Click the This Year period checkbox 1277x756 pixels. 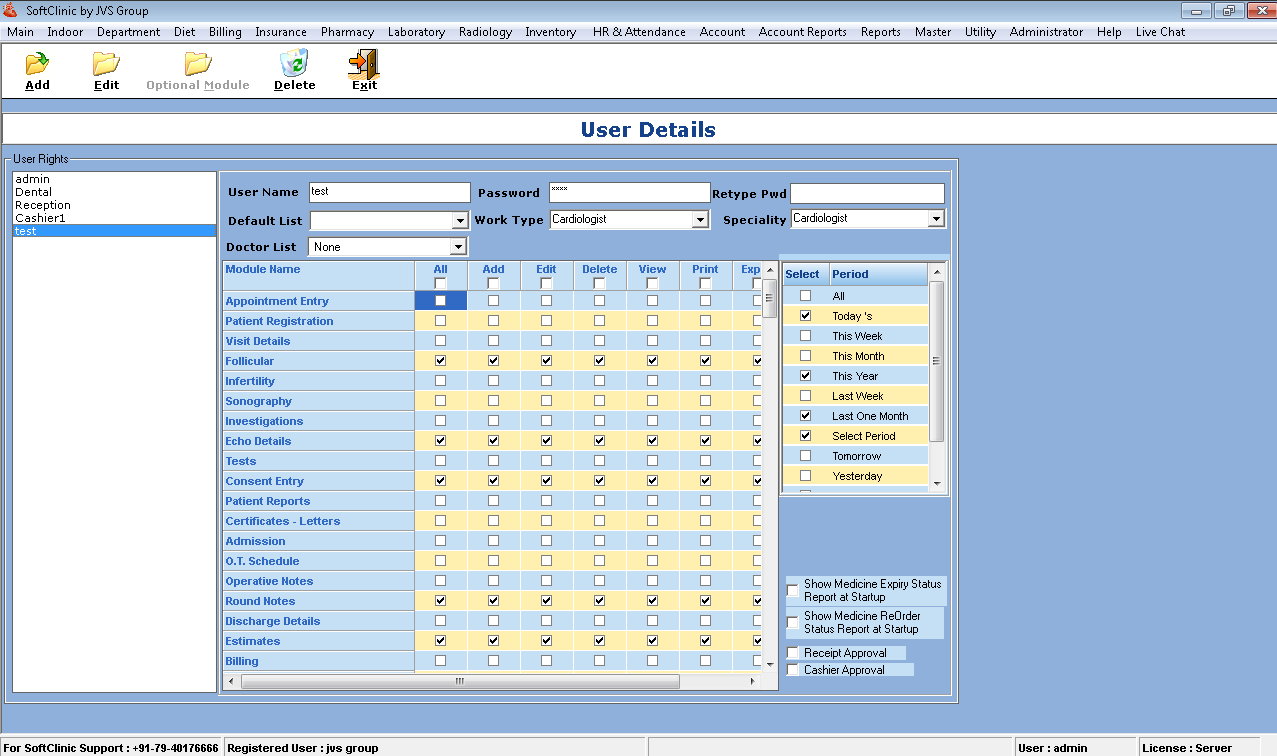(806, 376)
